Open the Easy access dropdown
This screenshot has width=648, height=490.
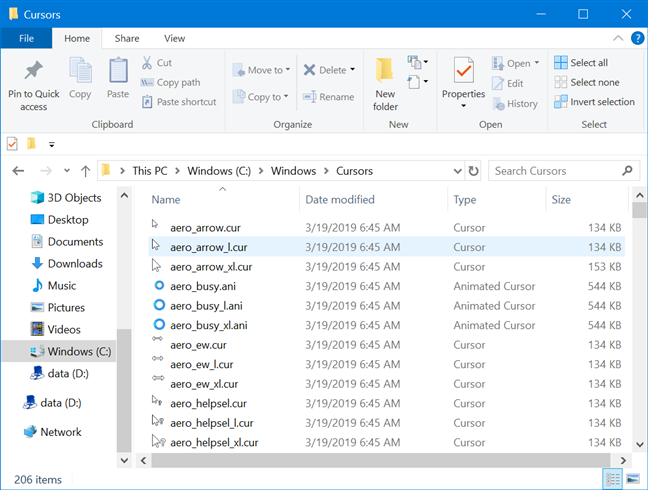(418, 82)
